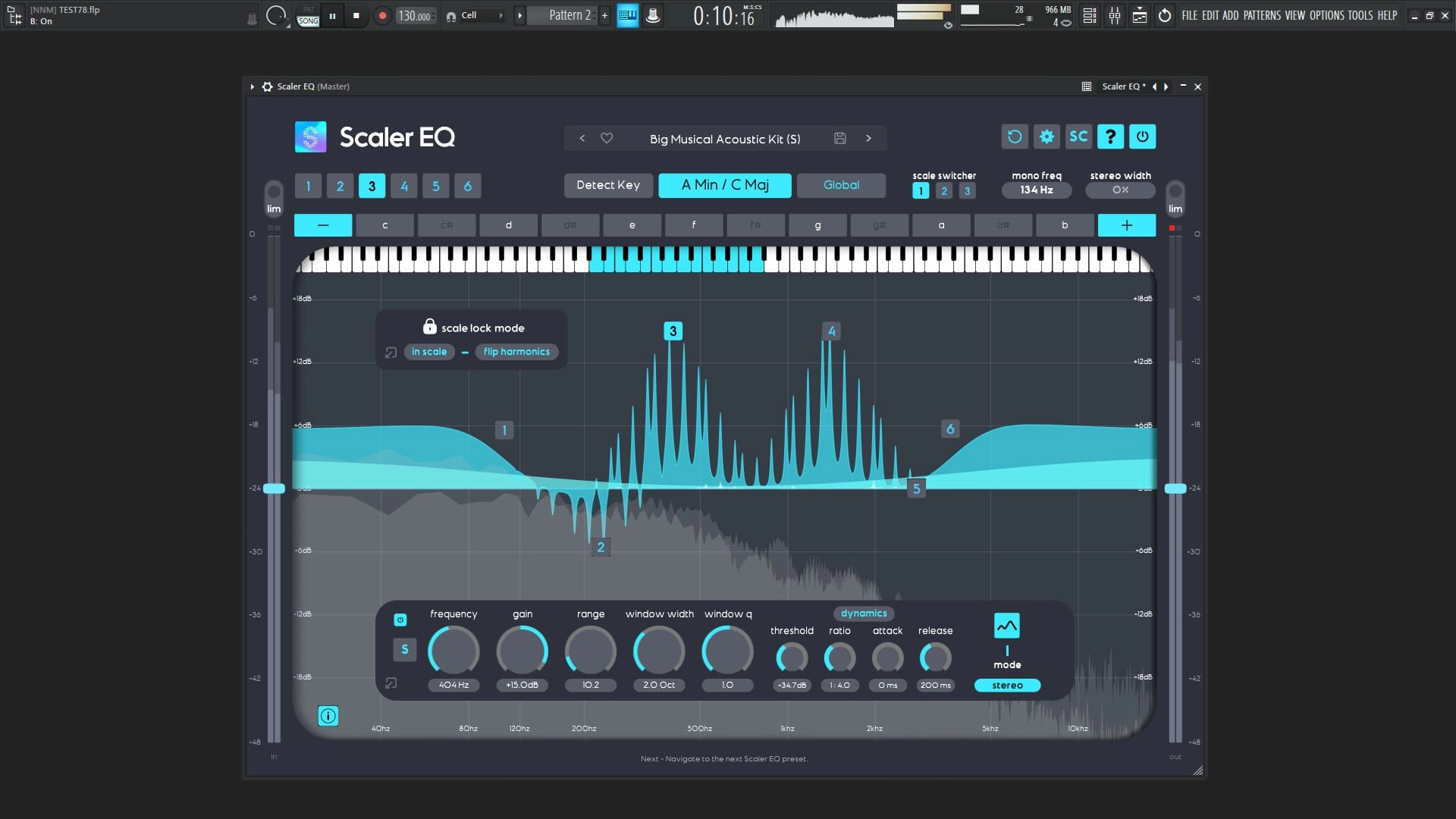
Task: Go to next plugin preset arrow in title bar
Action: tap(1166, 86)
